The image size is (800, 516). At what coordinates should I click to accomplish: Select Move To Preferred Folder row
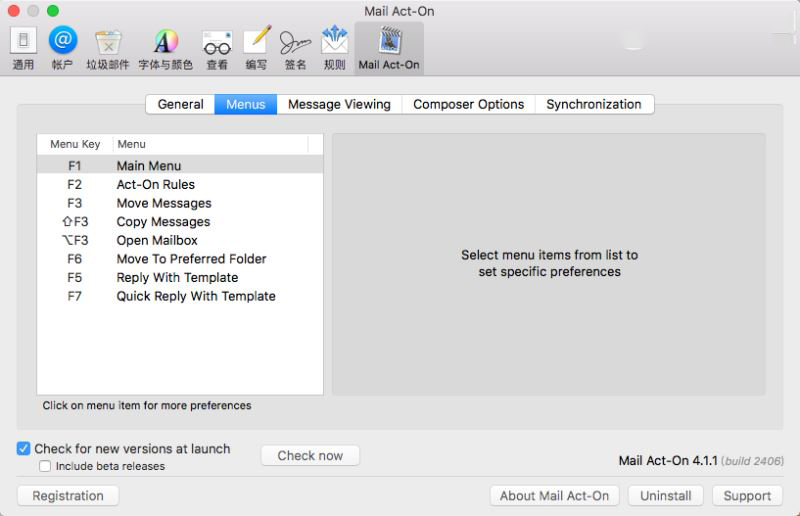pyautogui.click(x=180, y=259)
